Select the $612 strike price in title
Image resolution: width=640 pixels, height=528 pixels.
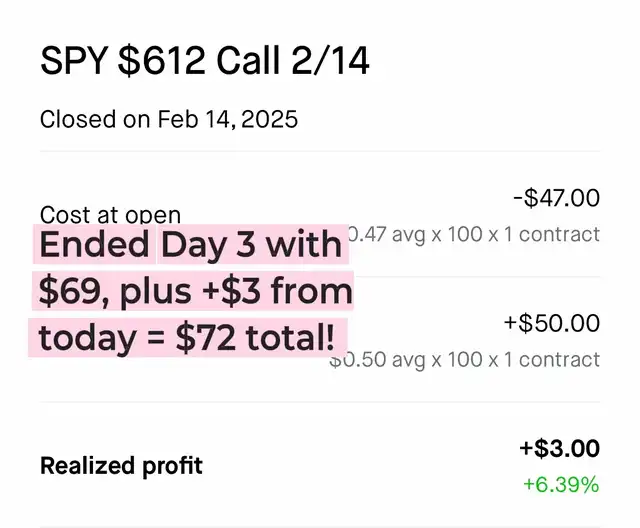click(162, 61)
